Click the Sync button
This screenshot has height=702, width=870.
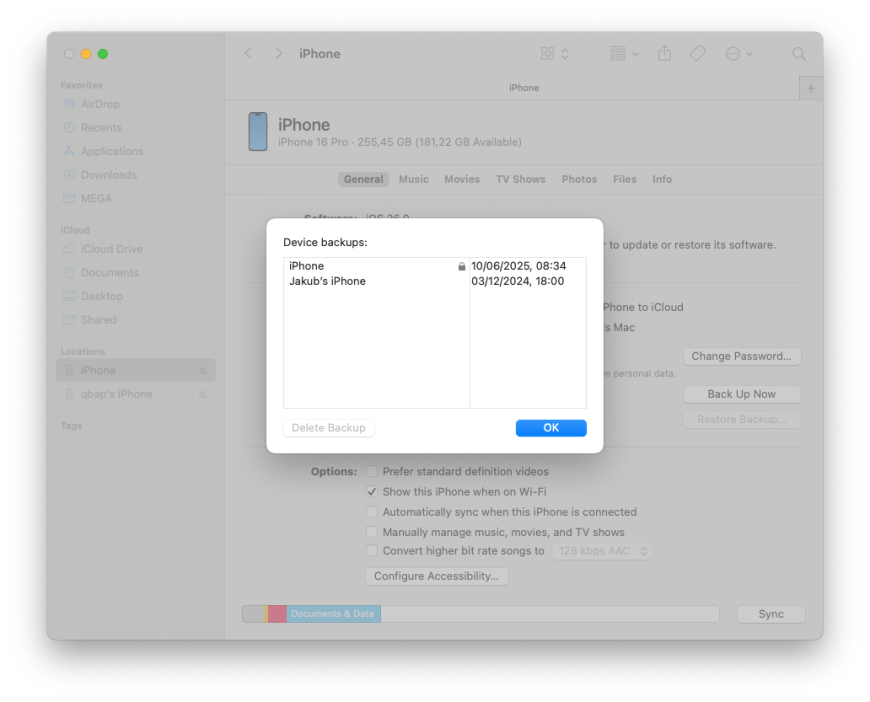click(x=771, y=614)
